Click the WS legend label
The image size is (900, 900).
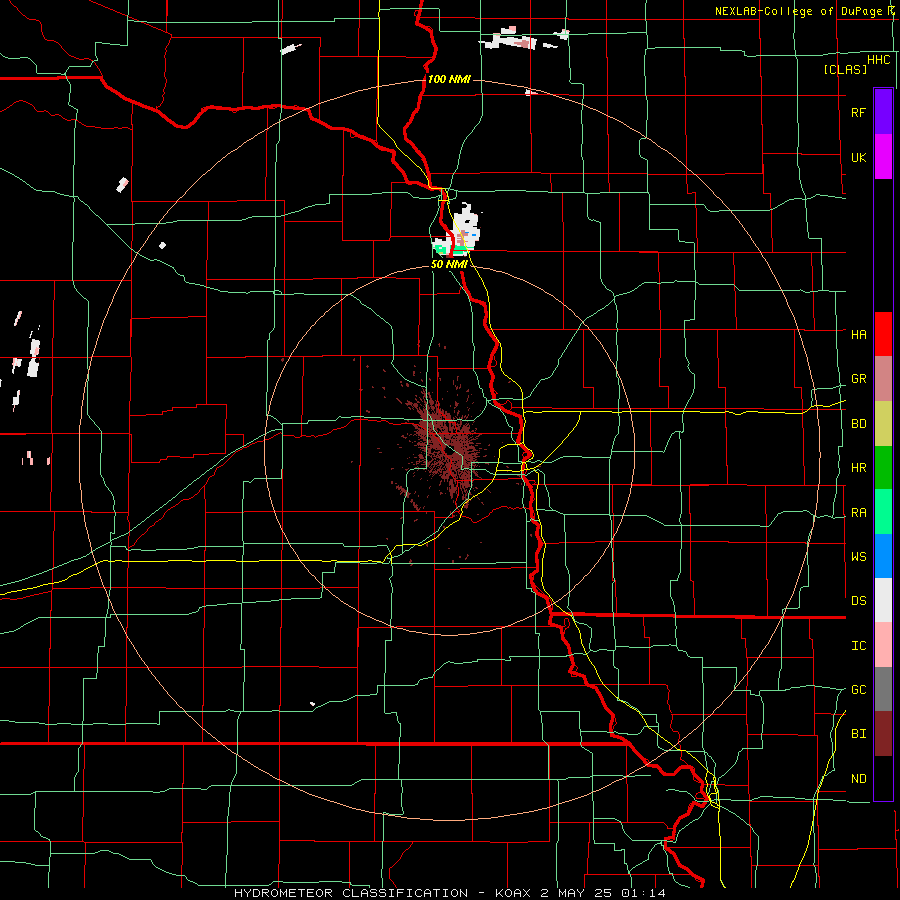click(858, 557)
